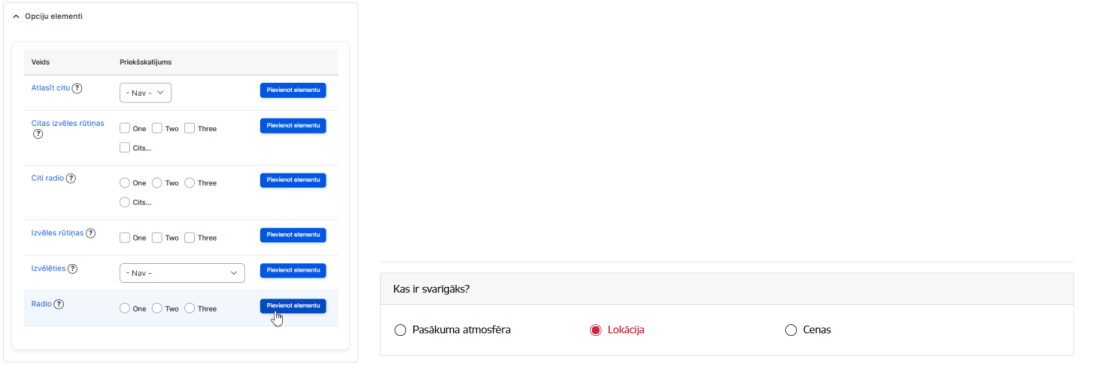Image resolution: width=1094 pixels, height=365 pixels.
Task: Select the Pasākuma atmosfēra radio option
Action: click(400, 330)
